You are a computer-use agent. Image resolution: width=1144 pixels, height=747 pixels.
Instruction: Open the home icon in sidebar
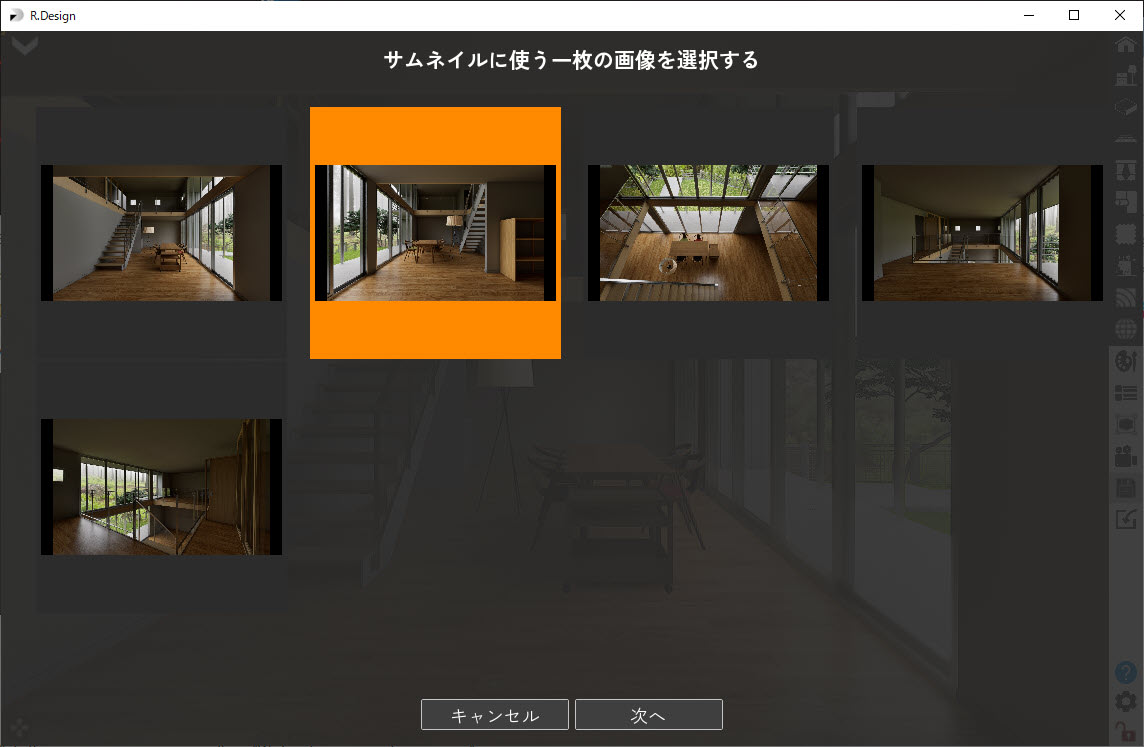pos(1126,44)
